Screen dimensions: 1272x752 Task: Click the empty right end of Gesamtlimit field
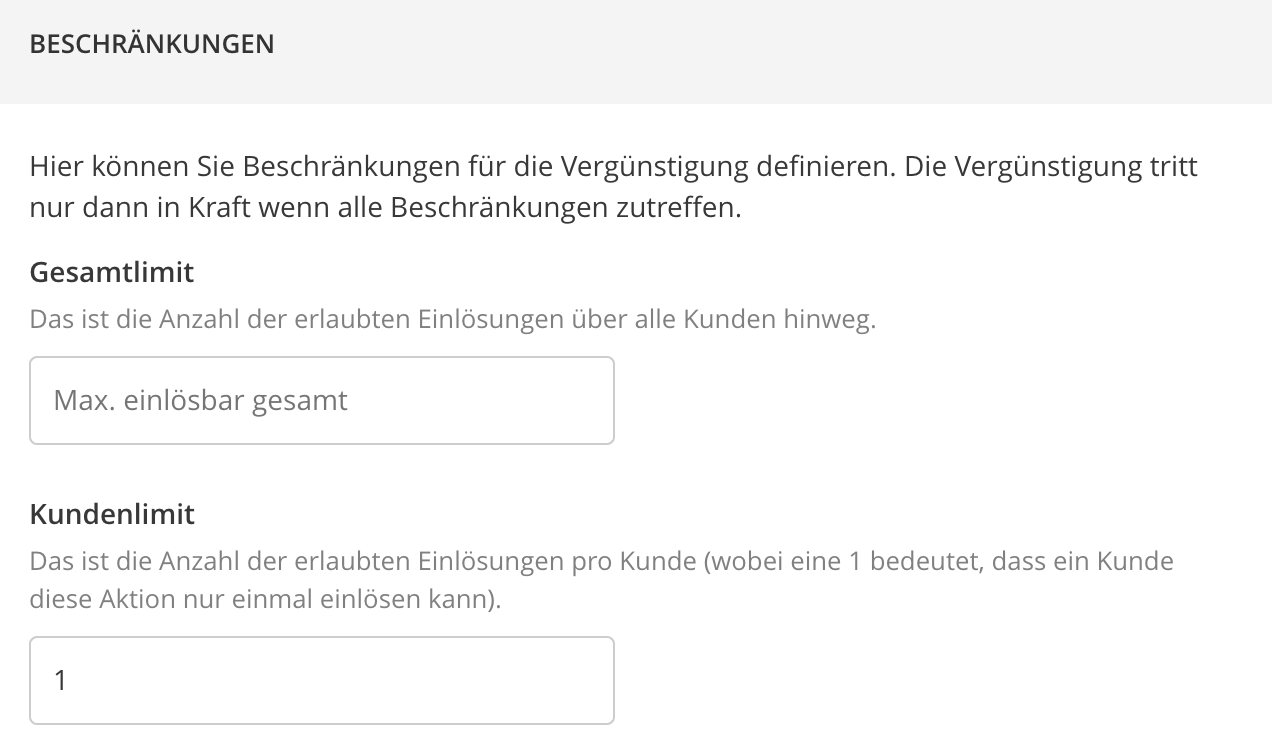[570, 400]
